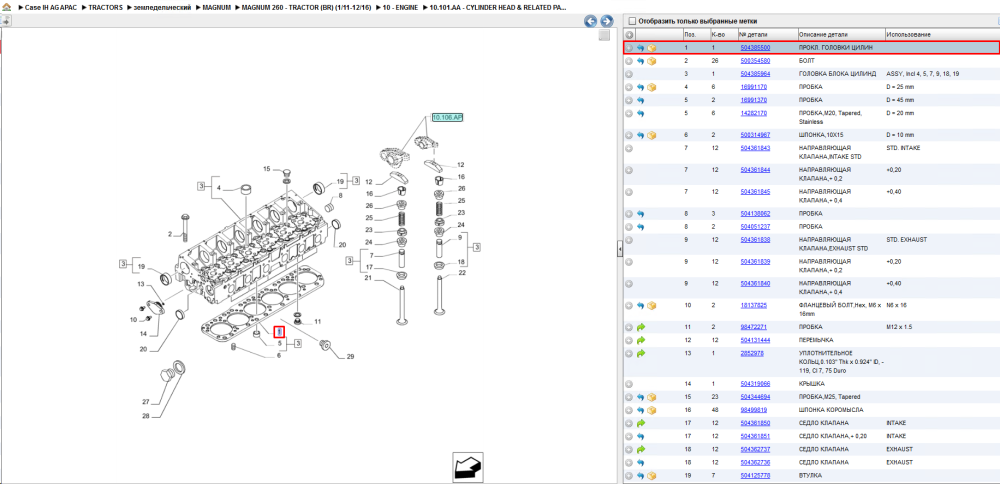Image resolution: width=1000 pixels, height=484 pixels.
Task: Toggle the round selector for row 500354580
Action: coord(629,61)
